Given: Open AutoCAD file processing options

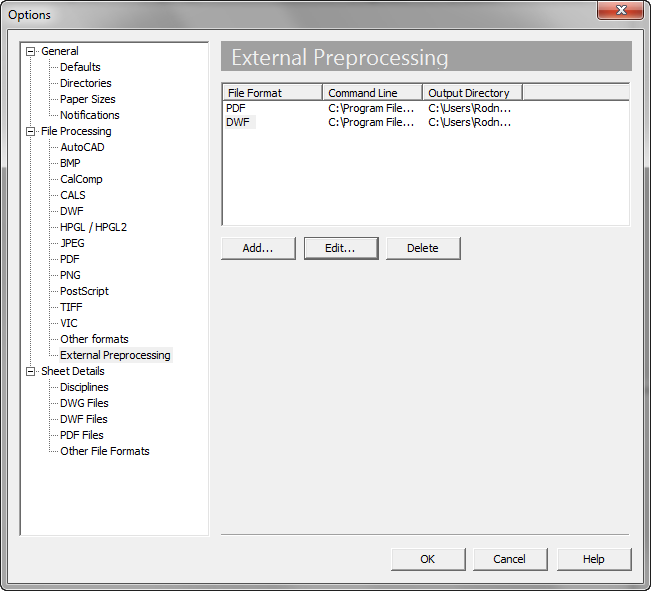Looking at the screenshot, I should pyautogui.click(x=82, y=147).
